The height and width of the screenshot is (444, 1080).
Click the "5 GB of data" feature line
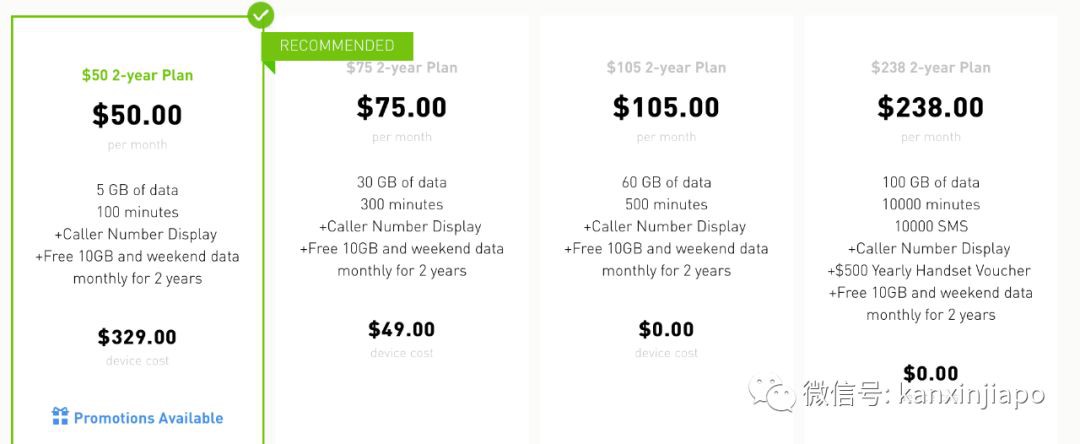[137, 190]
